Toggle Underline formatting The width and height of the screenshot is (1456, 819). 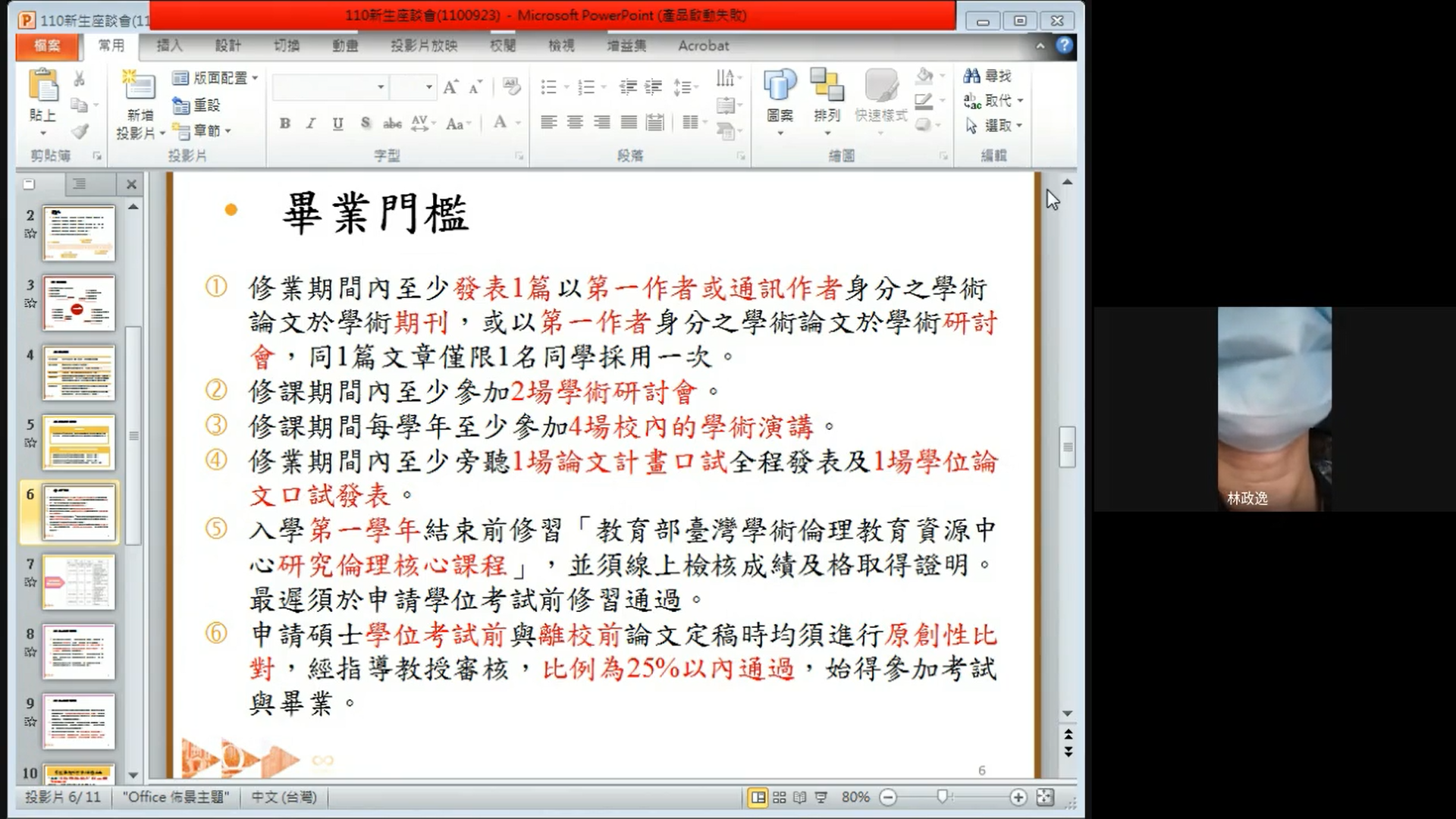coord(337,124)
